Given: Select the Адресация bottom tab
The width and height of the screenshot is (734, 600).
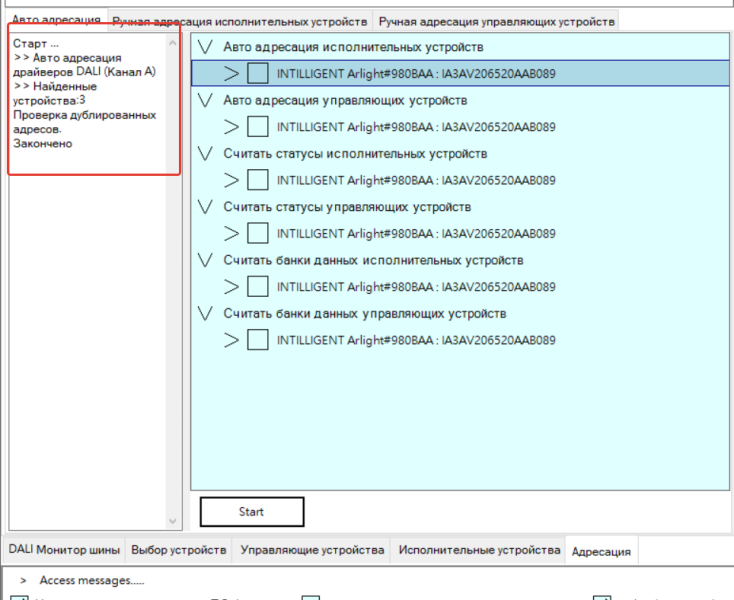Looking at the screenshot, I should coord(601,551).
